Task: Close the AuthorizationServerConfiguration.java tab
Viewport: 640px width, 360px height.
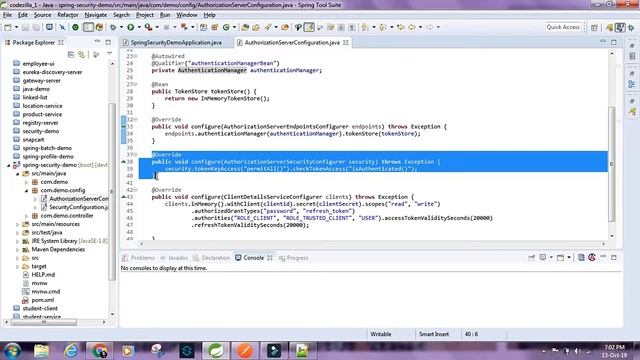Action: 346,42
